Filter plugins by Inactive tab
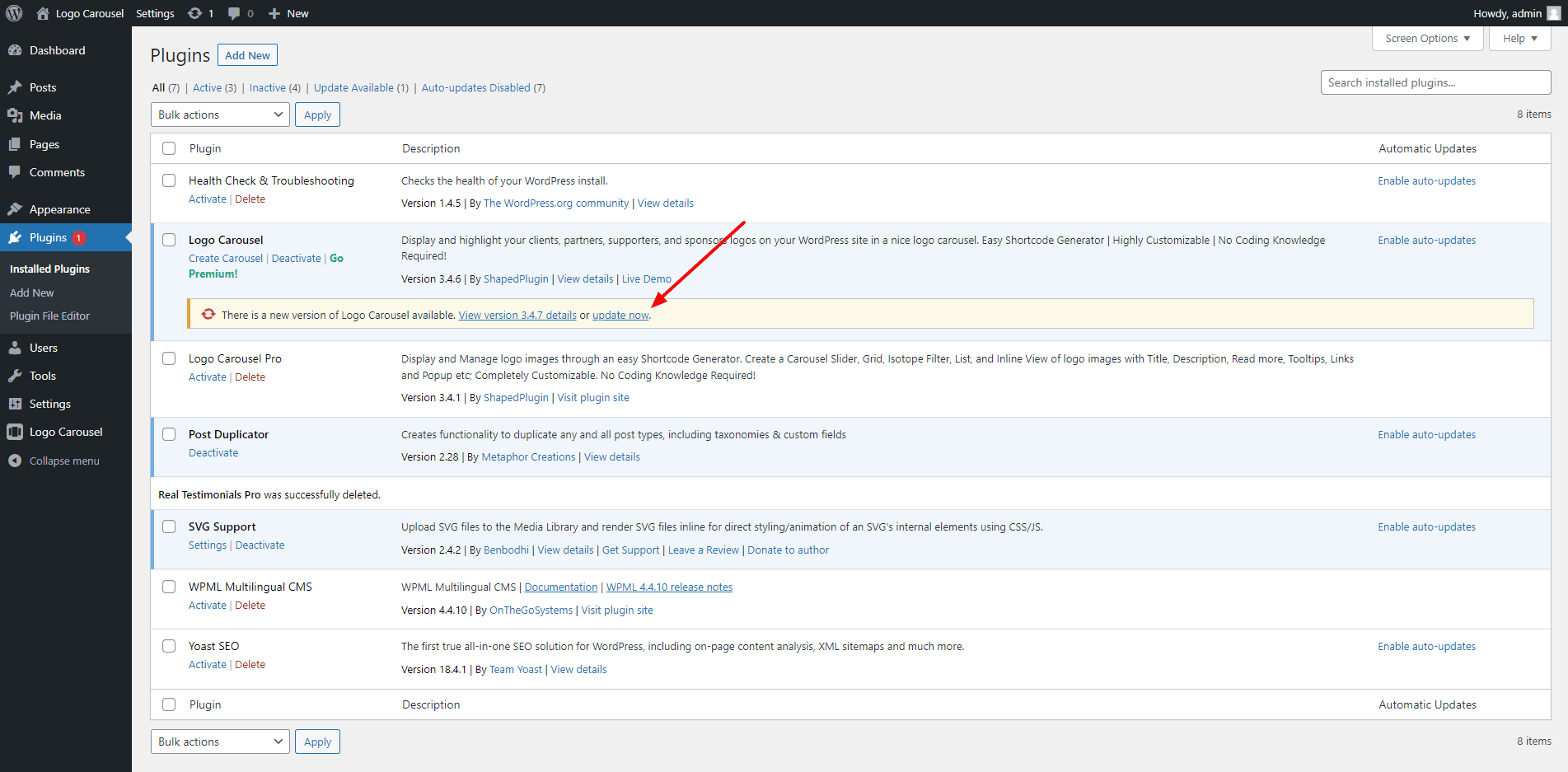 tap(268, 88)
